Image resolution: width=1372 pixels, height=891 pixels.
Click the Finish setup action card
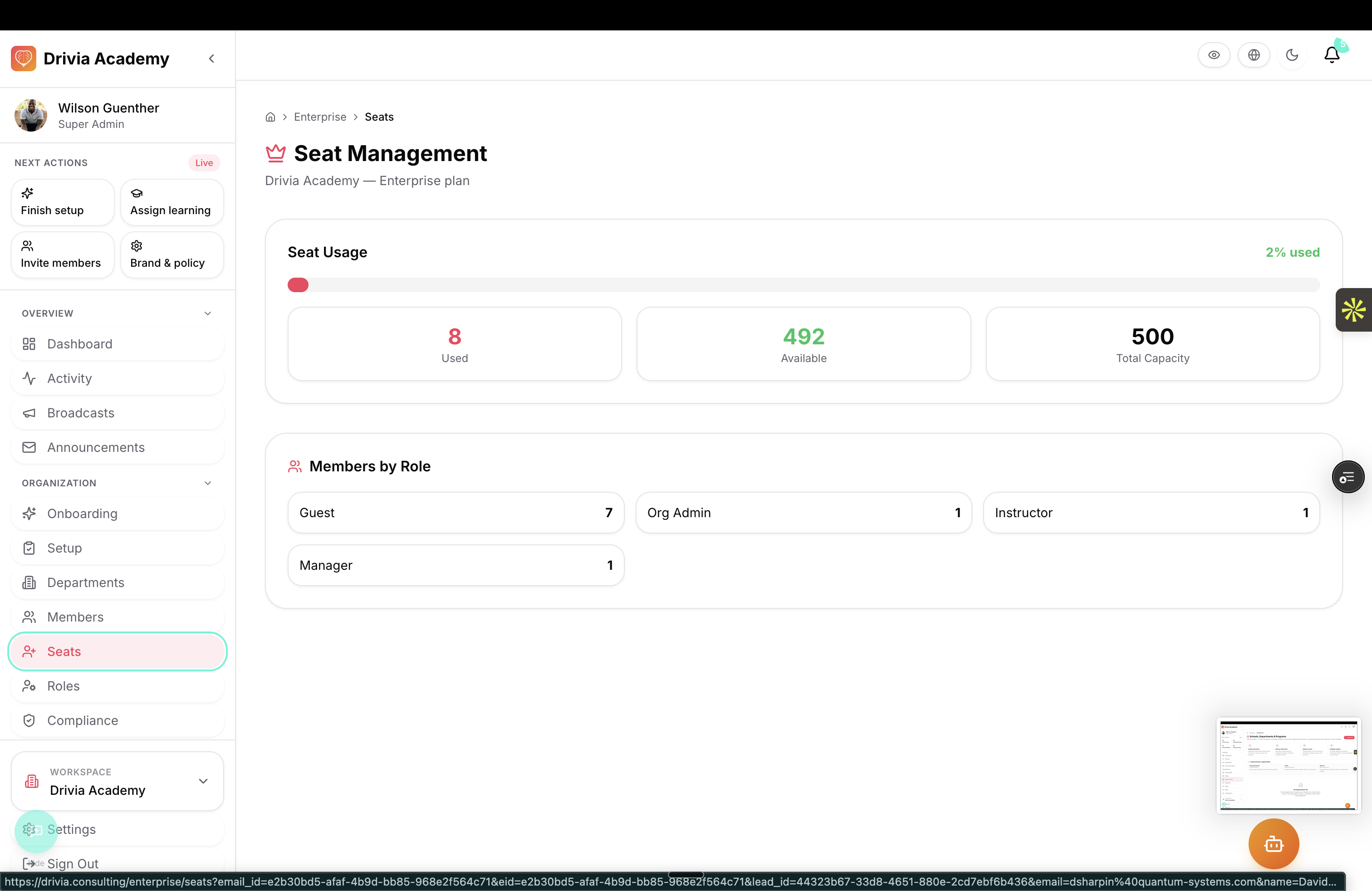coord(62,202)
